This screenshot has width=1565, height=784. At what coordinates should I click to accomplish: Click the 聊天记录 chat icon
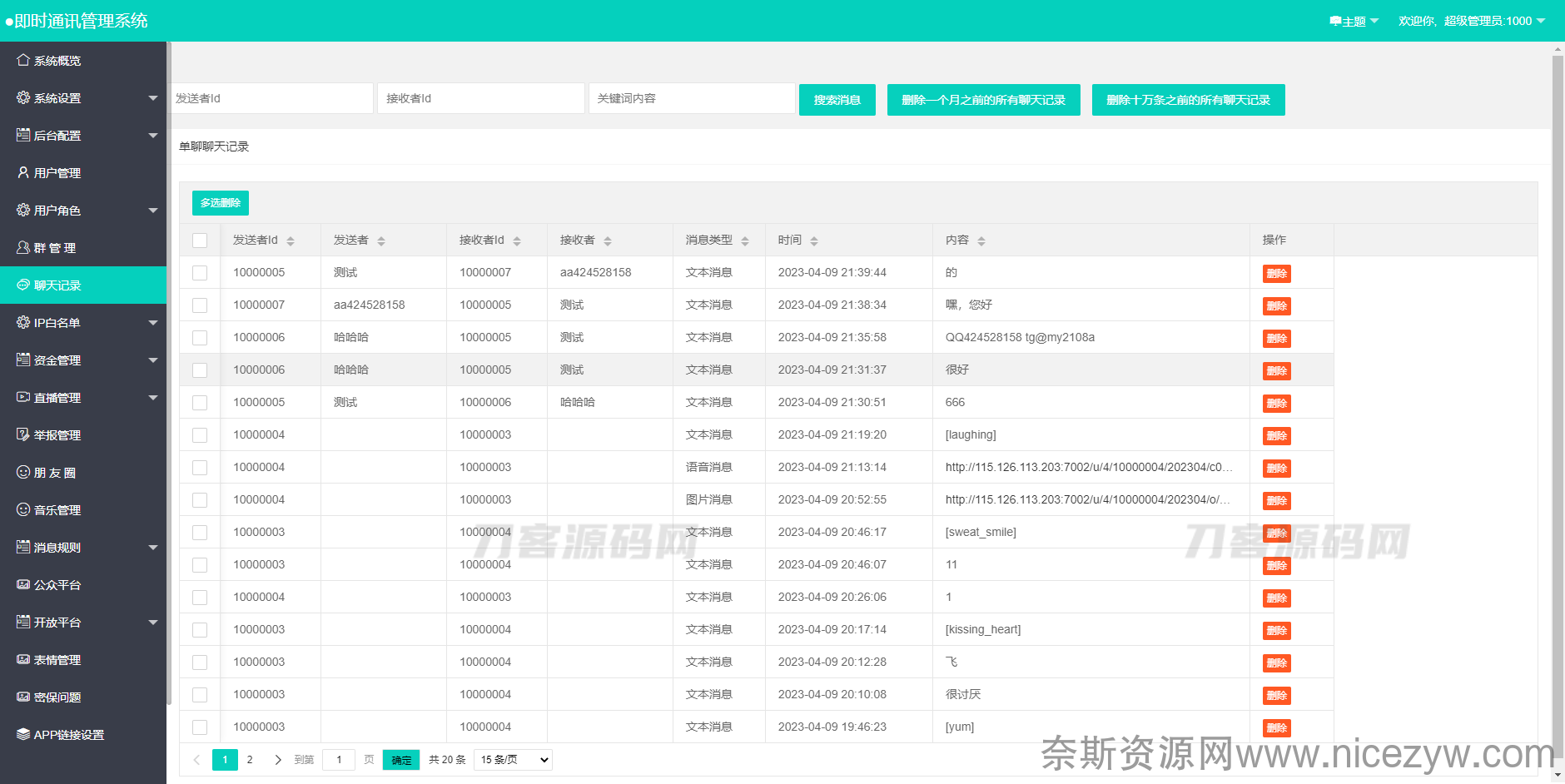point(23,285)
